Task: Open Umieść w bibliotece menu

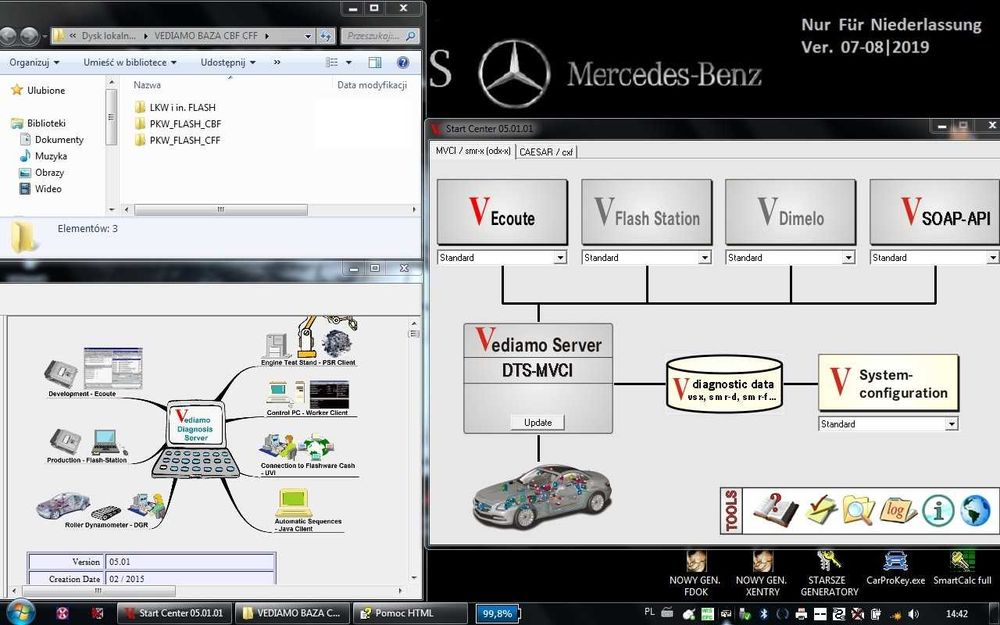Action: (129, 62)
